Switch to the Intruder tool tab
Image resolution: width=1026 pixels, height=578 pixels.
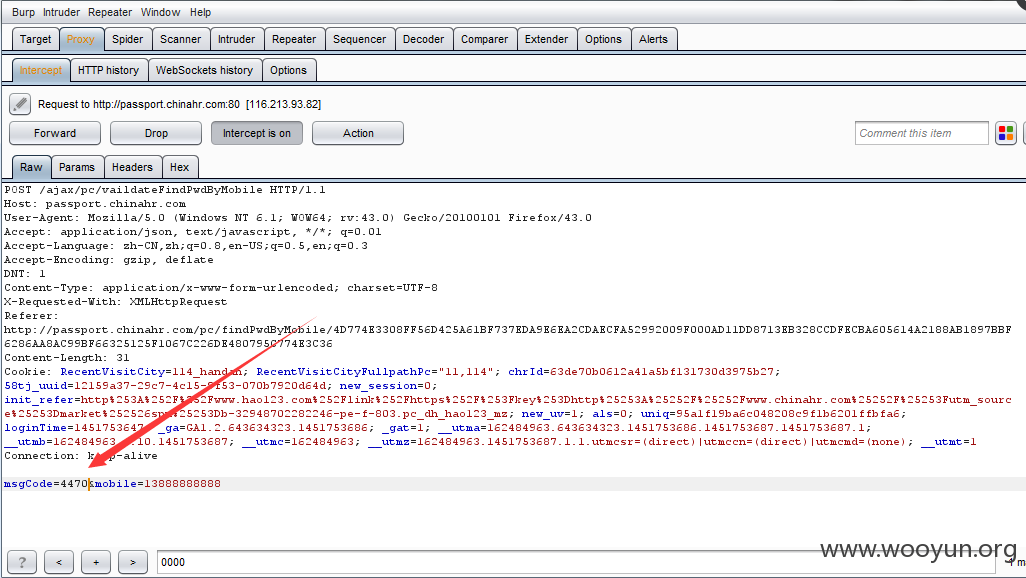[236, 39]
